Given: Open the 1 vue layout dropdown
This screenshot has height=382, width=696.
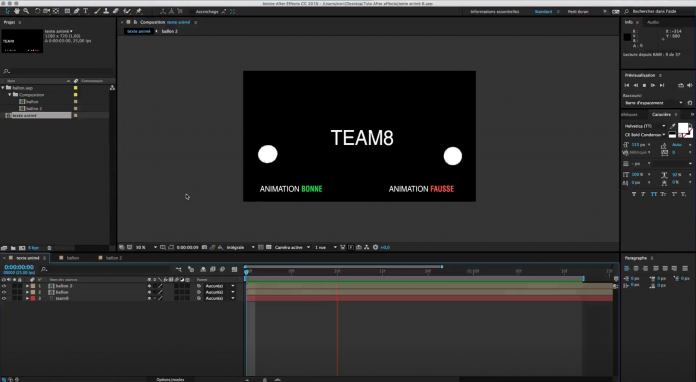Looking at the screenshot, I should point(325,248).
